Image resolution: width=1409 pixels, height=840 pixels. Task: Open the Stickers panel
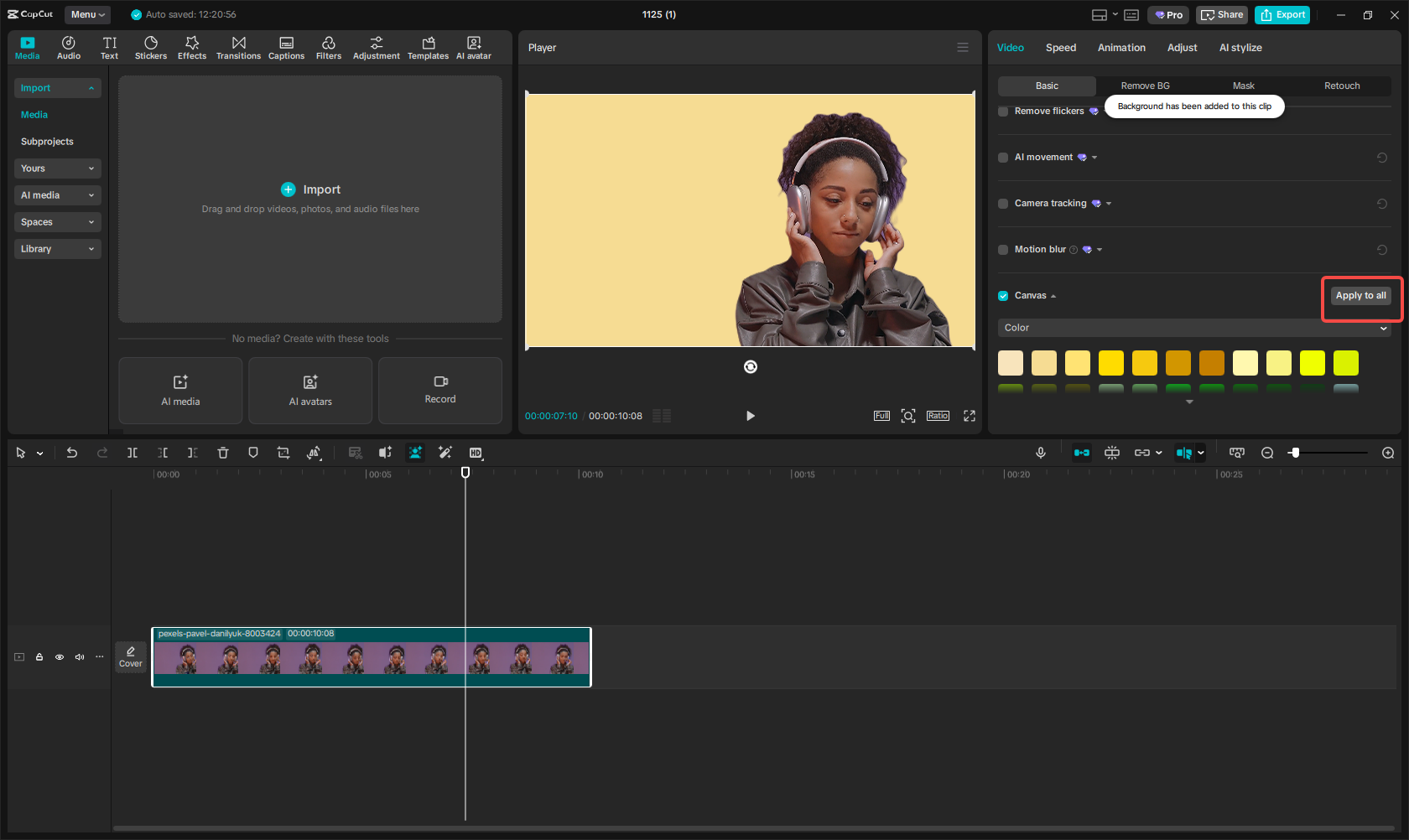pos(151,48)
